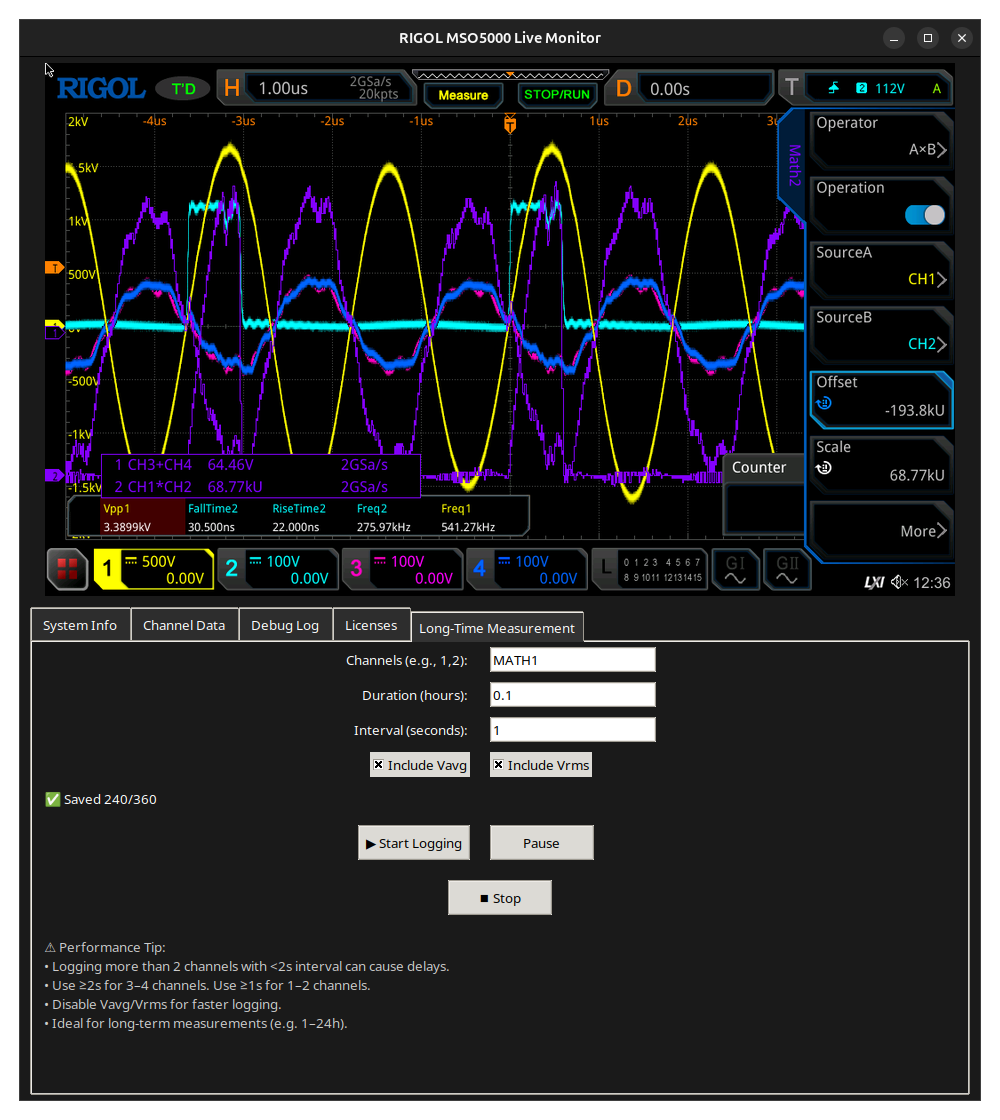Uncheck the Include Vavg checkbox
The width and height of the screenshot is (1000, 1120).
pos(420,765)
